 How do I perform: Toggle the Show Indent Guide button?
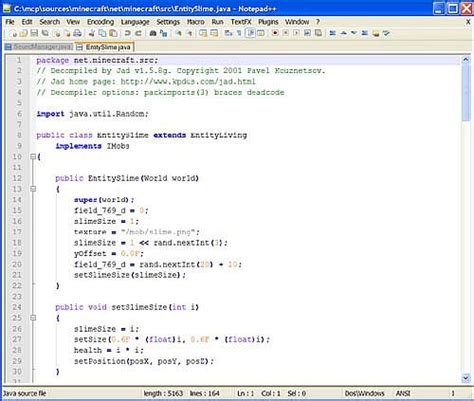point(251,33)
